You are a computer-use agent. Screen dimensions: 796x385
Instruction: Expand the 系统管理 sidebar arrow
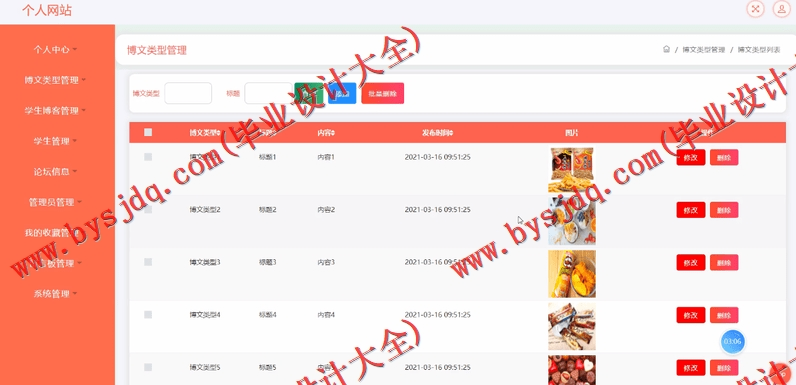point(75,293)
